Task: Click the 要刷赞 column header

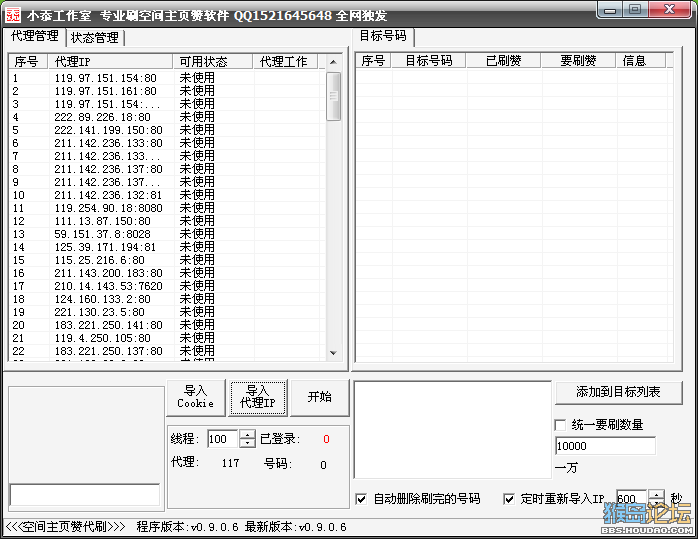Action: [578, 60]
